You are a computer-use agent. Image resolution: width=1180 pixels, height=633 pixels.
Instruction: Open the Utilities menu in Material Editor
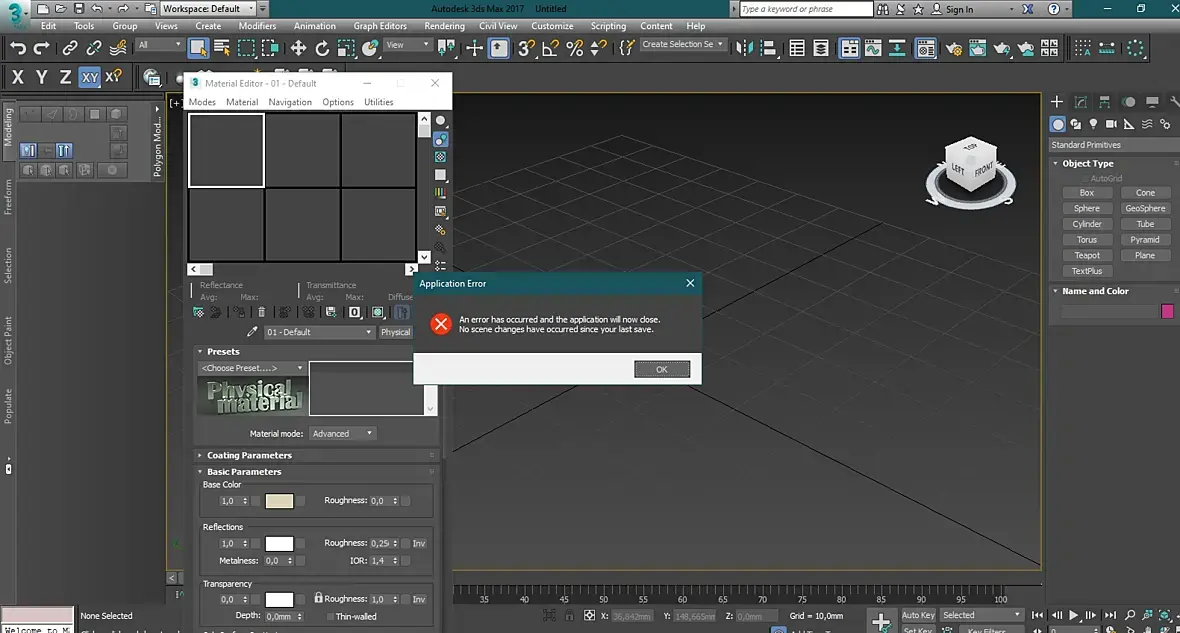tap(378, 102)
